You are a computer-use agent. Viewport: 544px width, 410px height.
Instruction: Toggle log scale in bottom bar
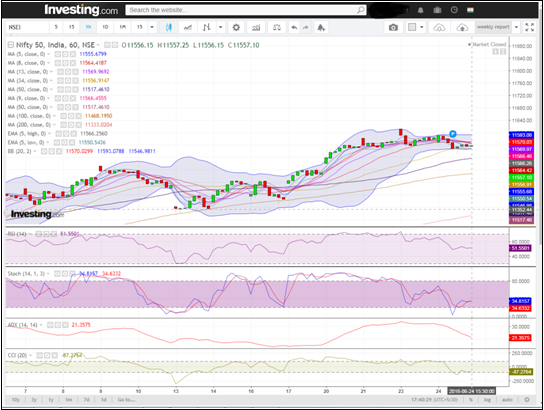coord(487,400)
